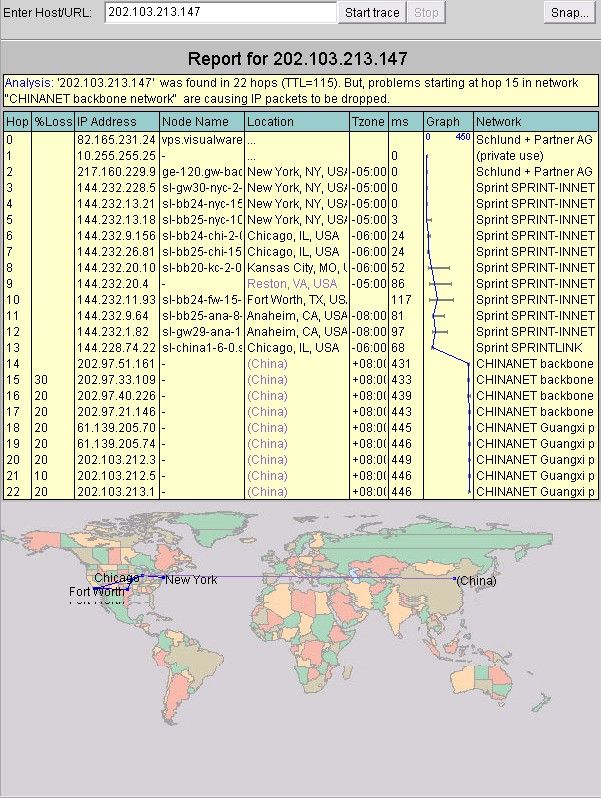The height and width of the screenshot is (798, 601).
Task: Select IP address 61.139.205.74
Action: [117, 444]
